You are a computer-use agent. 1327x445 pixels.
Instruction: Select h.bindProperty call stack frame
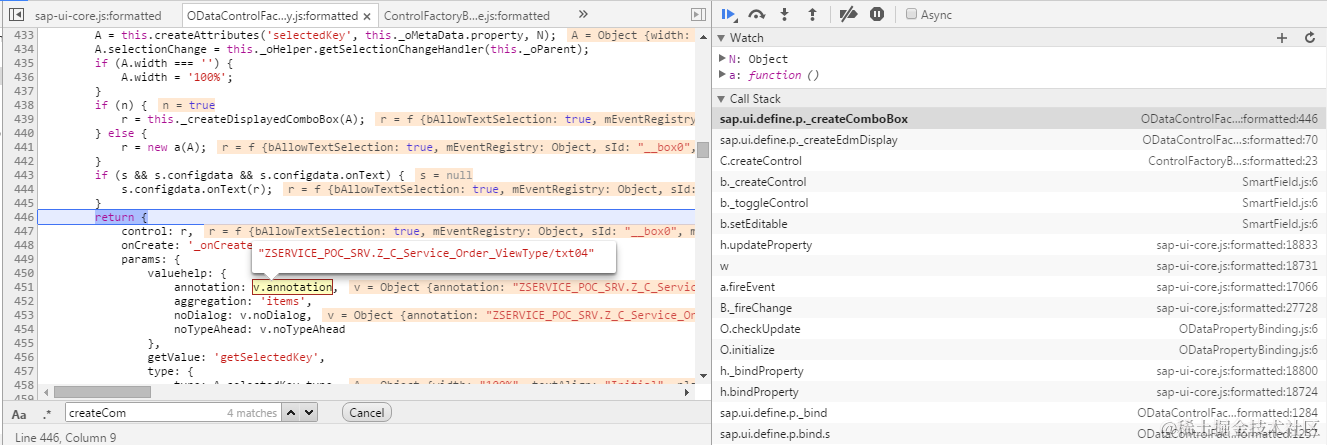(x=1017, y=392)
